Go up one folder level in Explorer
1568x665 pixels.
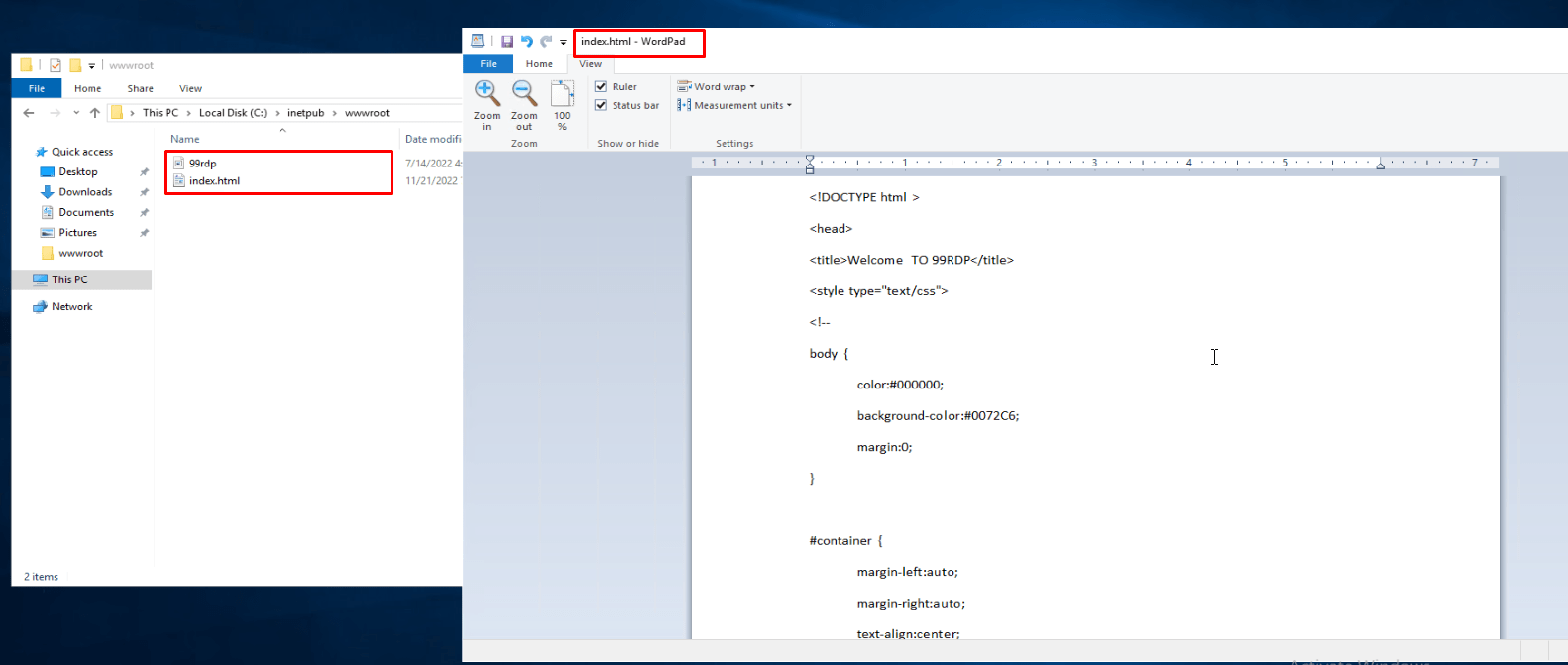[95, 113]
